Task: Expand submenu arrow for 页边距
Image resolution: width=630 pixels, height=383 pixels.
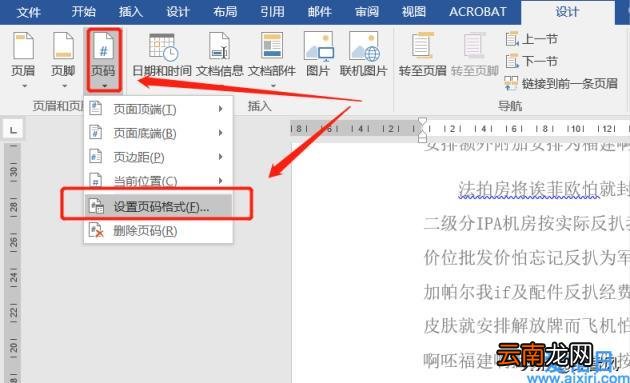Action: pyautogui.click(x=221, y=157)
